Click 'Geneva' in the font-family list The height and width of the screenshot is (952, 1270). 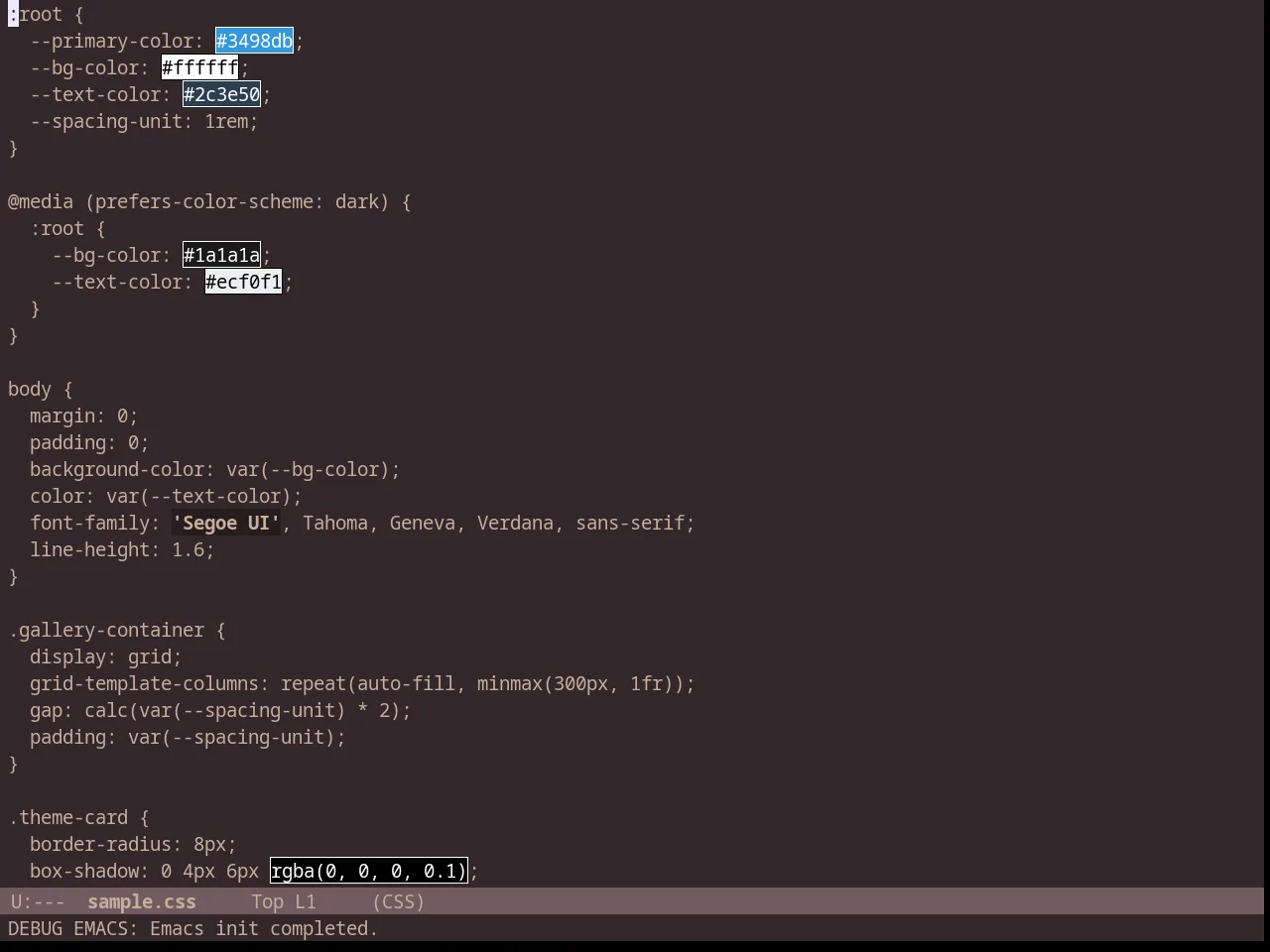tap(423, 523)
